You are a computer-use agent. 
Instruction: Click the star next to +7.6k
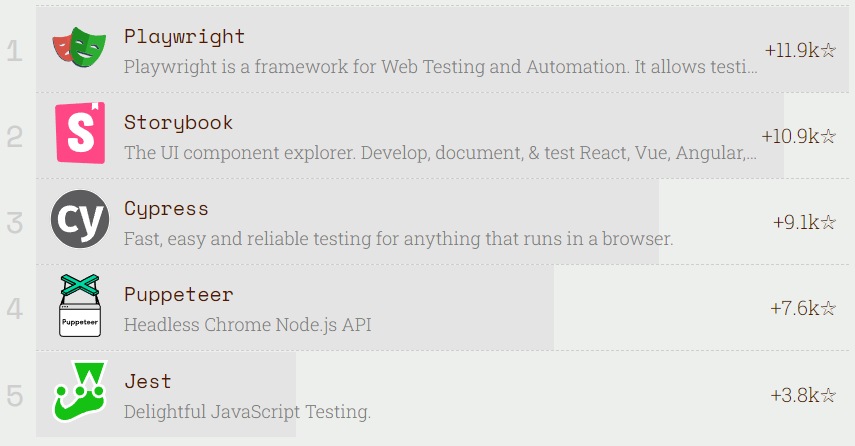[828, 308]
